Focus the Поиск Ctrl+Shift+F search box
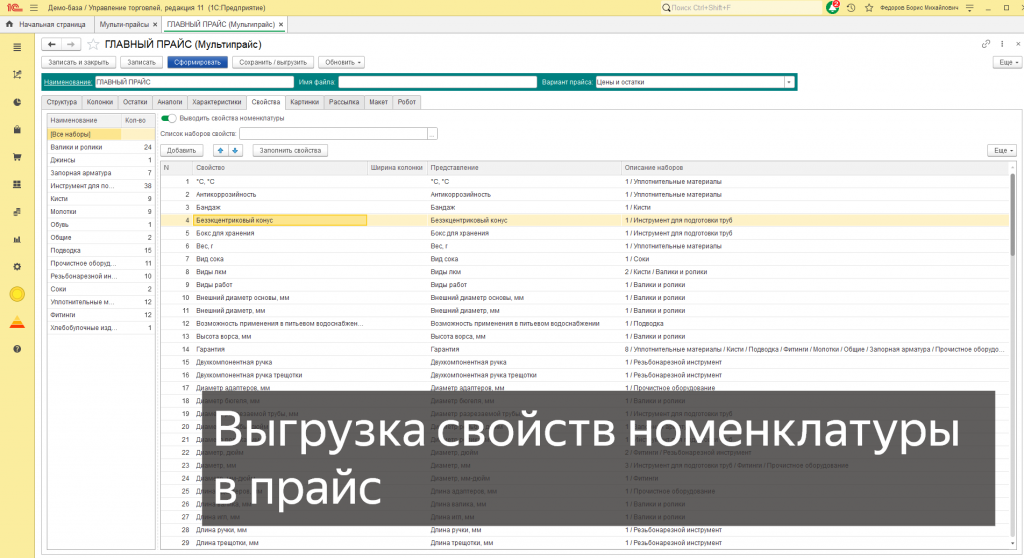The image size is (1024, 558). 740,8
